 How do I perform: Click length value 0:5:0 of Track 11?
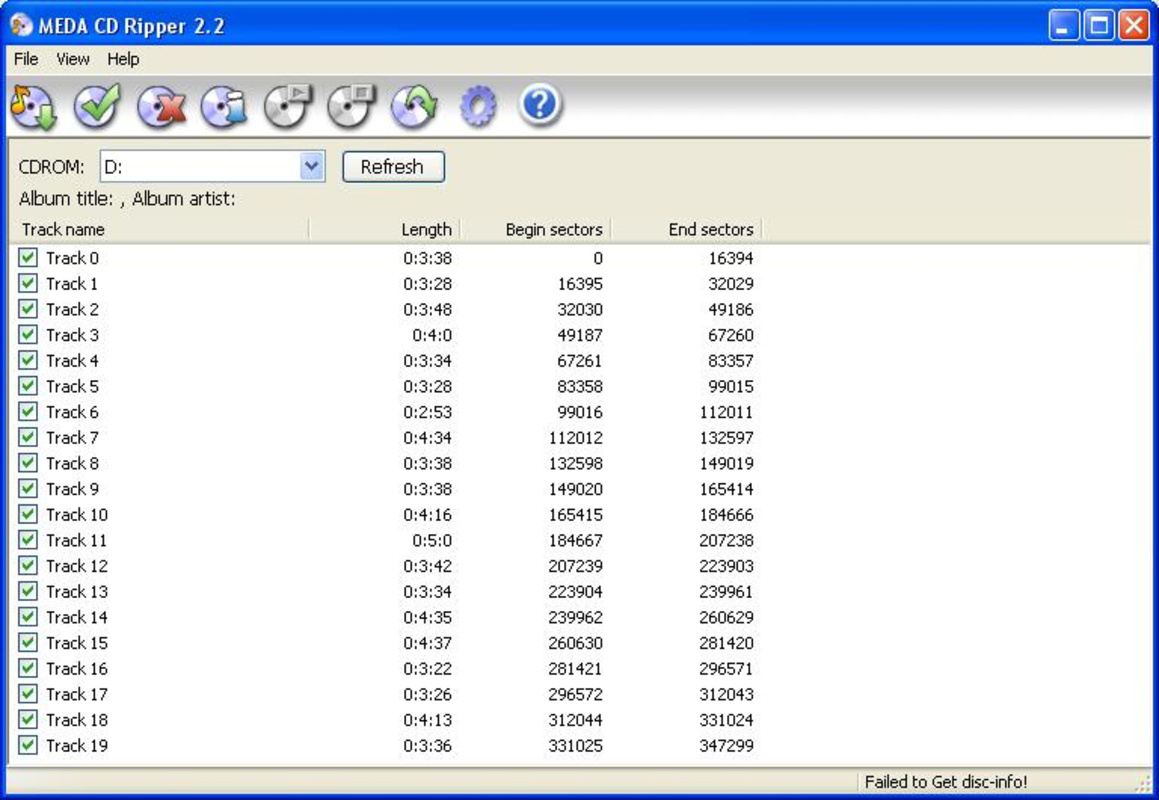pos(432,540)
